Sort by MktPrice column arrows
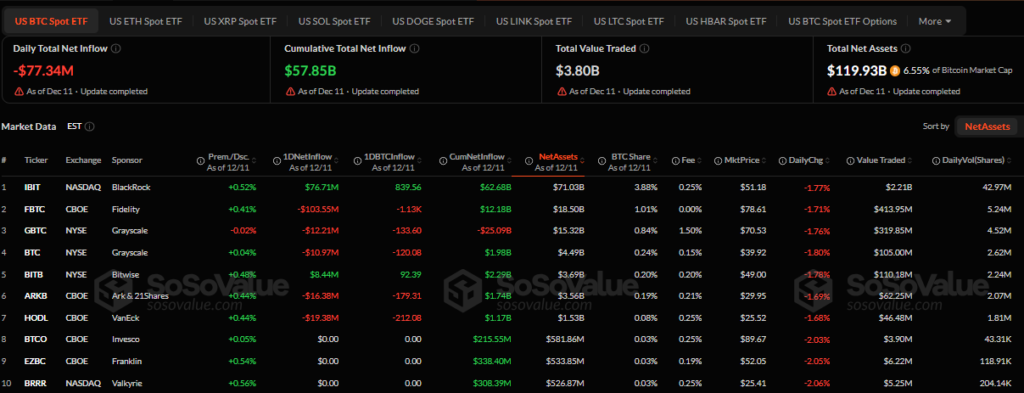 pos(763,161)
